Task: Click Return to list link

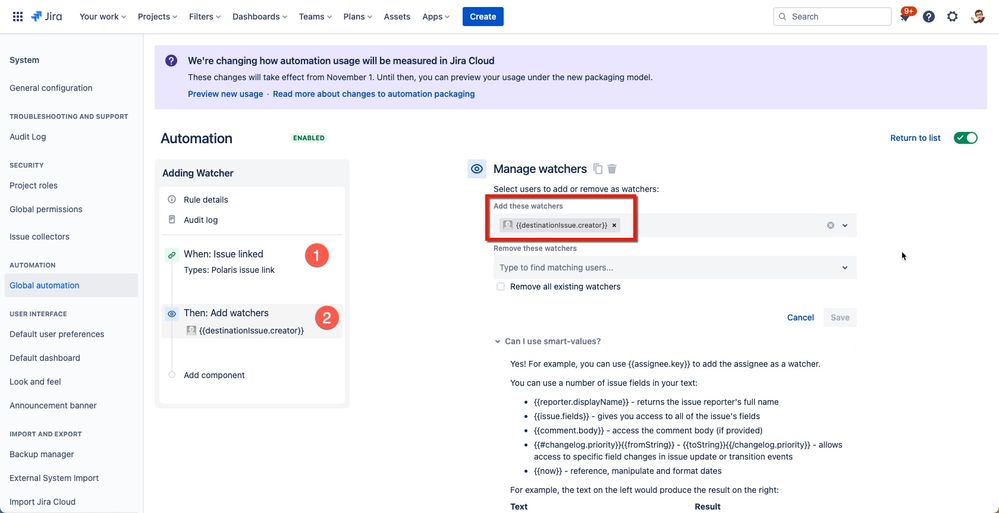Action: (915, 138)
